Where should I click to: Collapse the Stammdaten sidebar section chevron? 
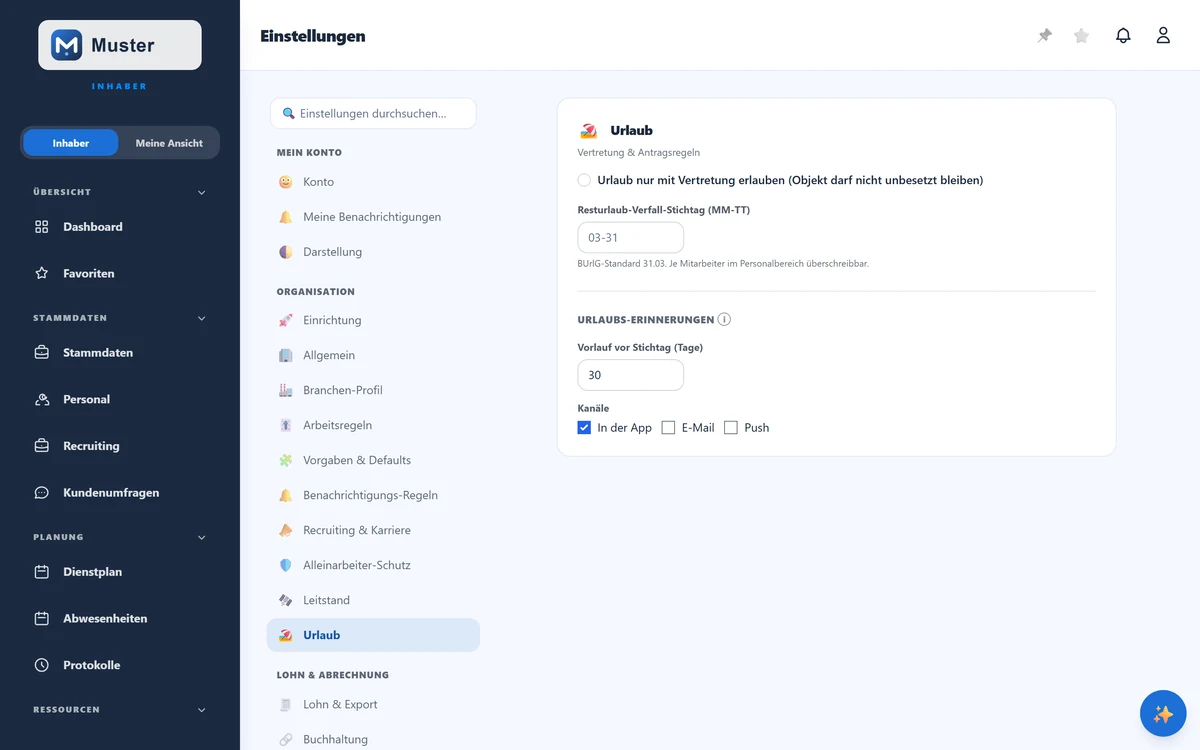pos(201,318)
